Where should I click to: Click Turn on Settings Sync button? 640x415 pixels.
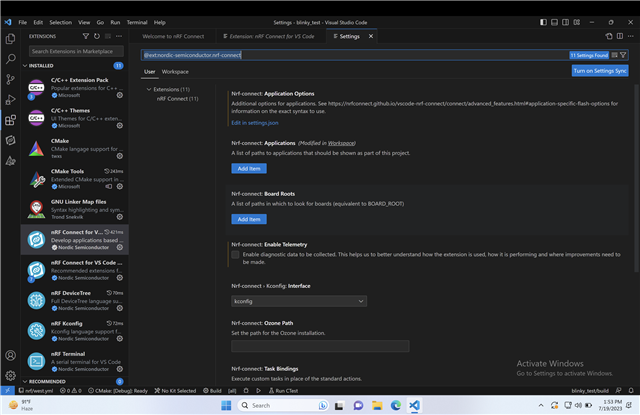click(x=600, y=71)
